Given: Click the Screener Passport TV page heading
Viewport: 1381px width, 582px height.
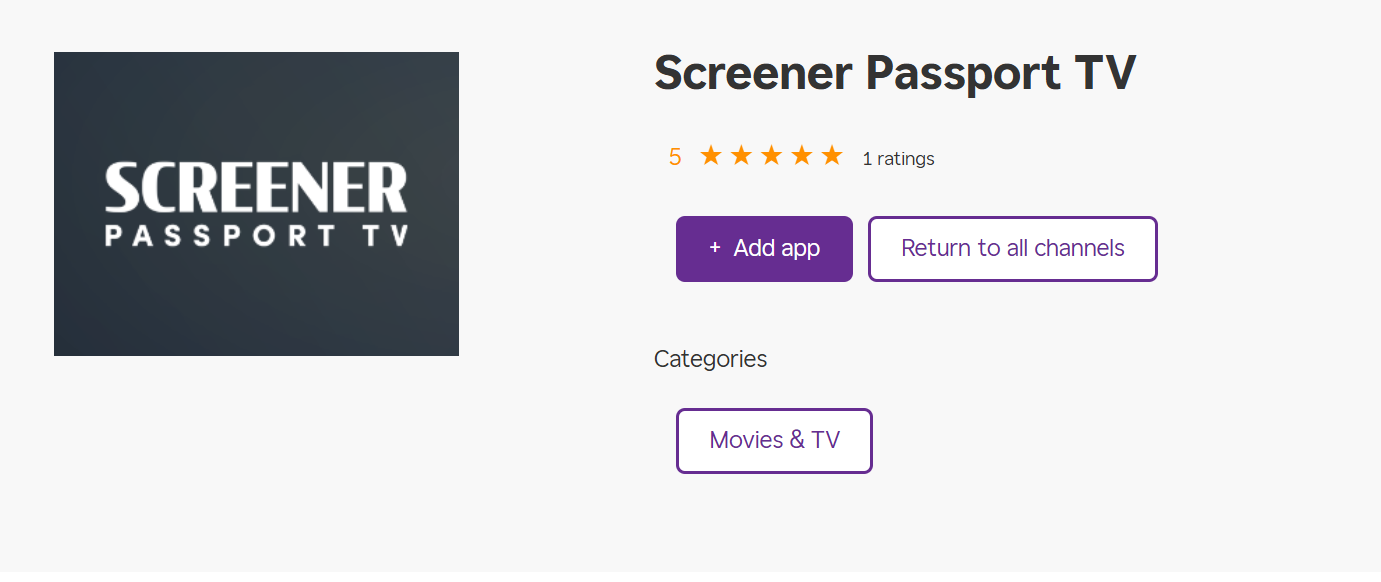Looking at the screenshot, I should [x=894, y=74].
